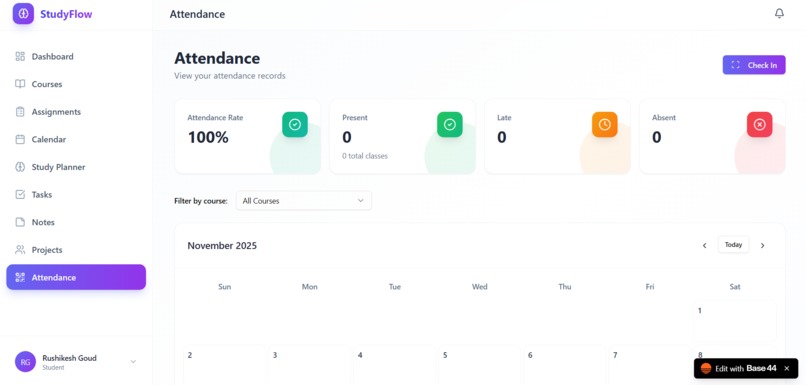Viewport: 806px width, 385px height.
Task: Click the 'Filter by course:' label
Action: [x=201, y=201]
